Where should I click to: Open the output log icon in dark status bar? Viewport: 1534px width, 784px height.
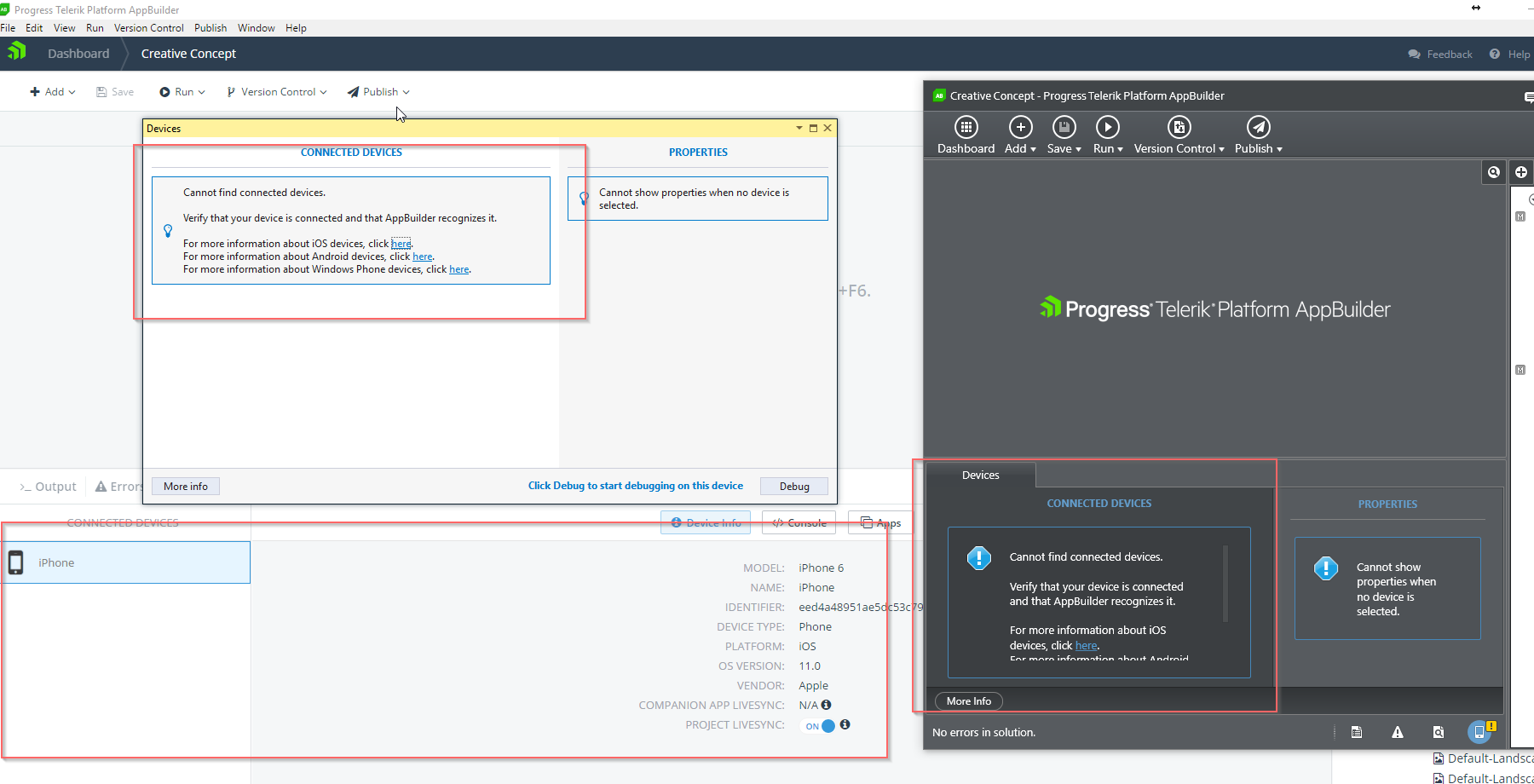tap(1357, 732)
